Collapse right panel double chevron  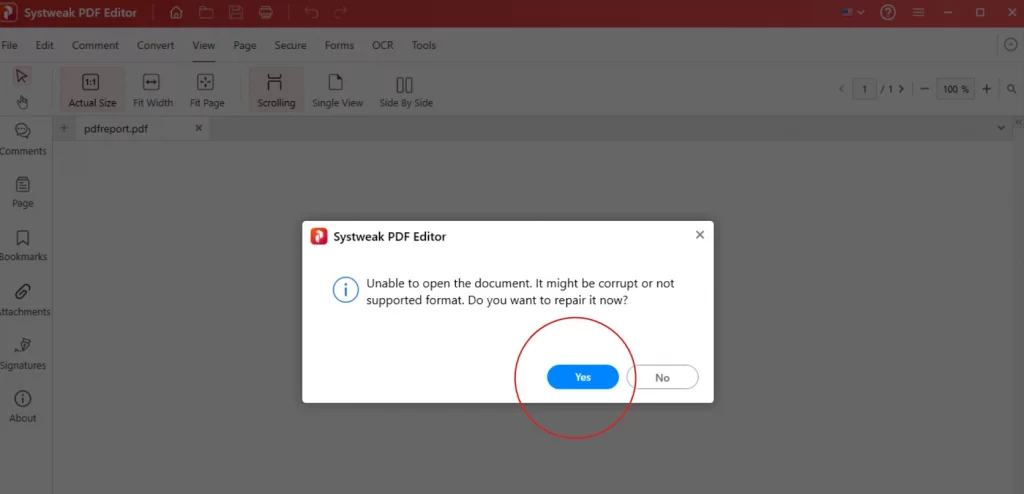click(x=1019, y=122)
